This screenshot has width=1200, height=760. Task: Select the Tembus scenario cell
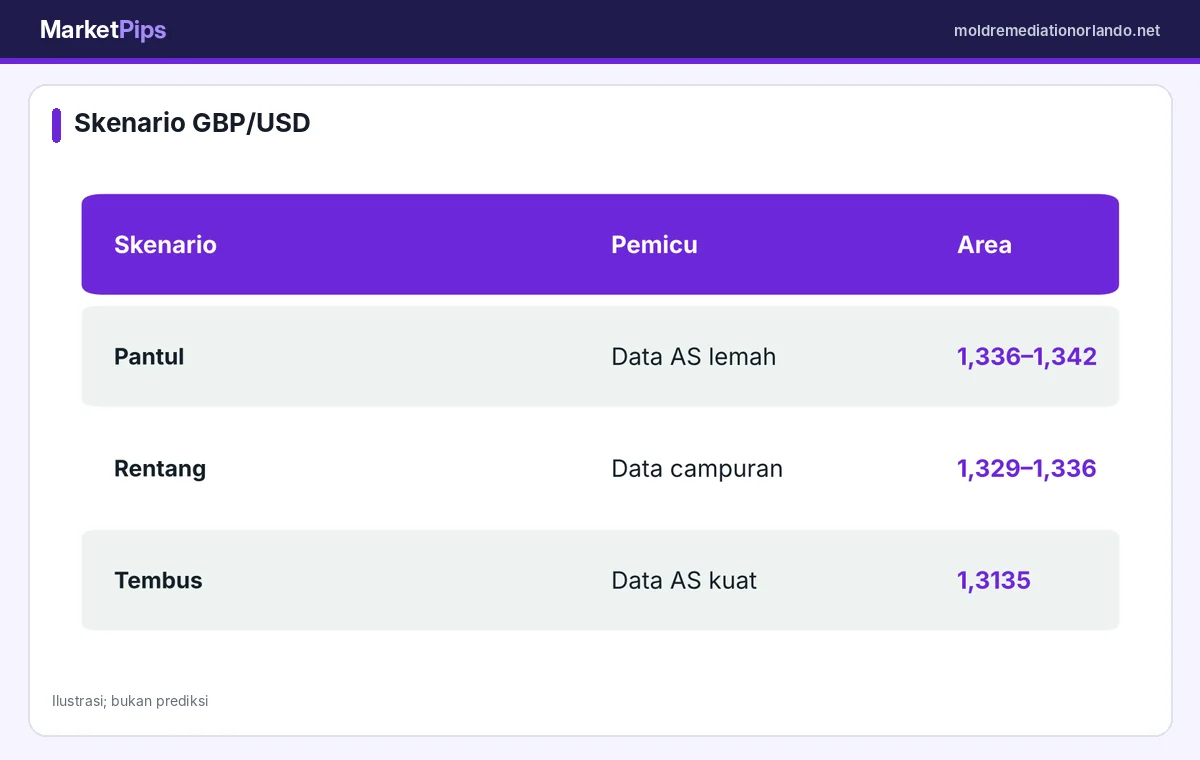click(x=158, y=581)
